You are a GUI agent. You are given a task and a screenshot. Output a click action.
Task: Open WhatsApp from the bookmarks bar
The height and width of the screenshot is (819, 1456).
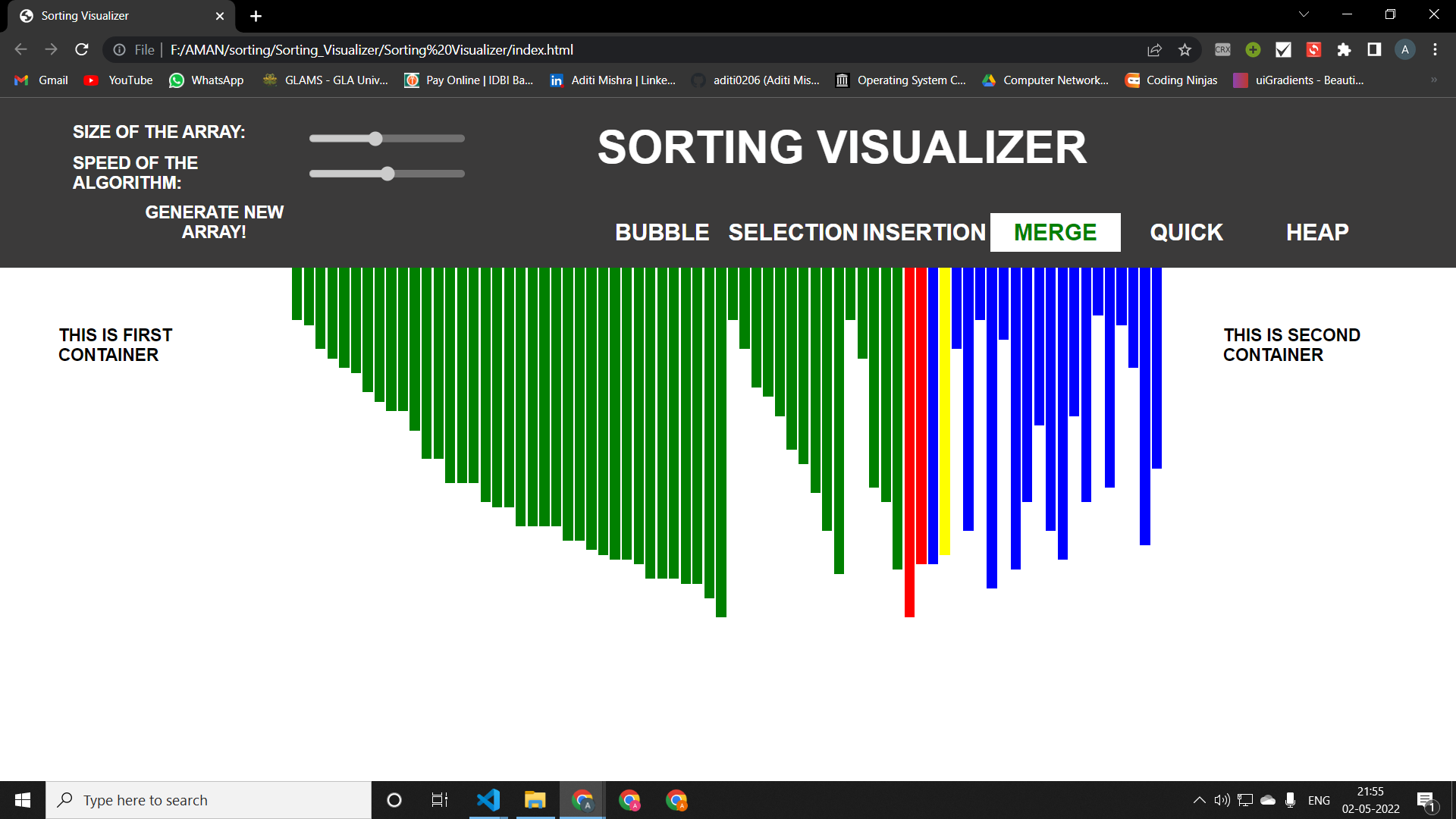pos(206,80)
